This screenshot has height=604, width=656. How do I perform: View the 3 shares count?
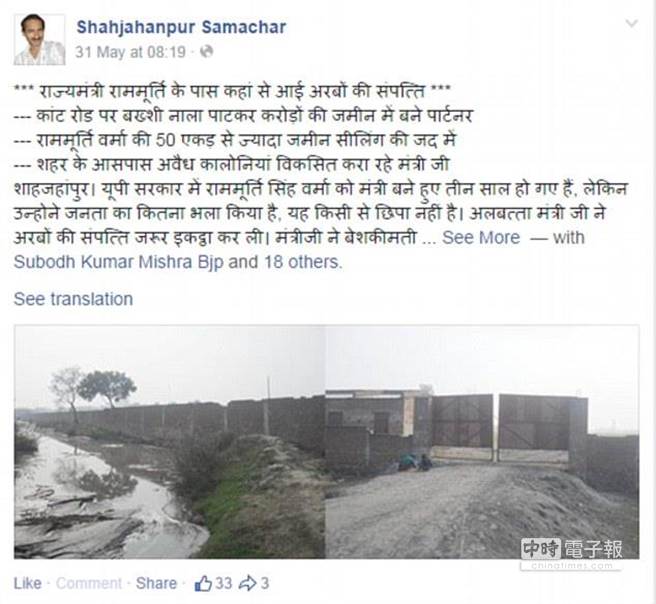[265, 583]
